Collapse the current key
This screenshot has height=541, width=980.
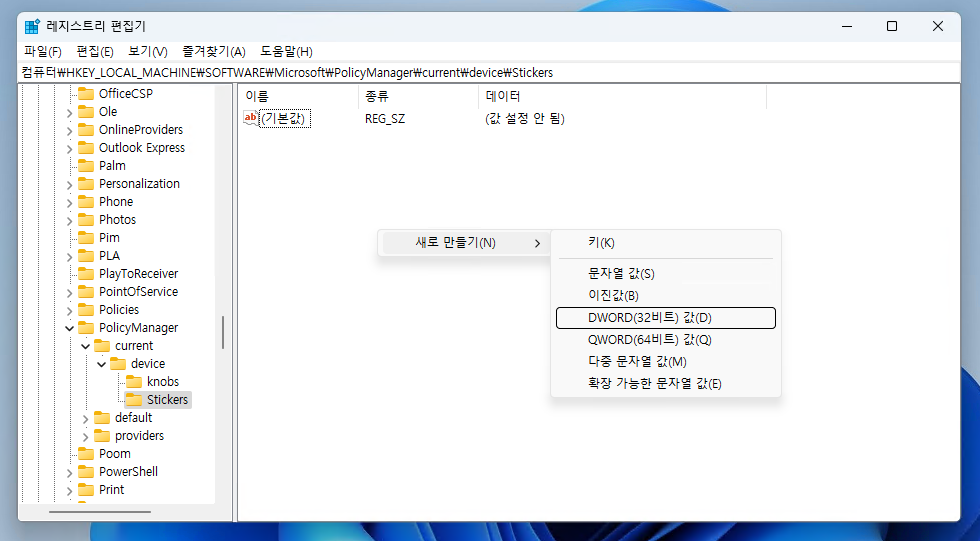86,347
